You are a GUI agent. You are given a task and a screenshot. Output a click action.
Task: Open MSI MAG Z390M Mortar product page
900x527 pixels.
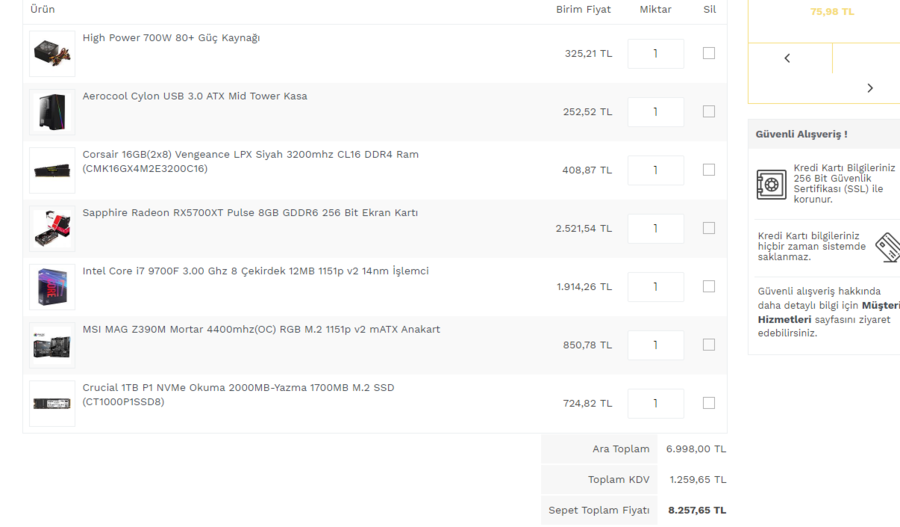[261, 329]
